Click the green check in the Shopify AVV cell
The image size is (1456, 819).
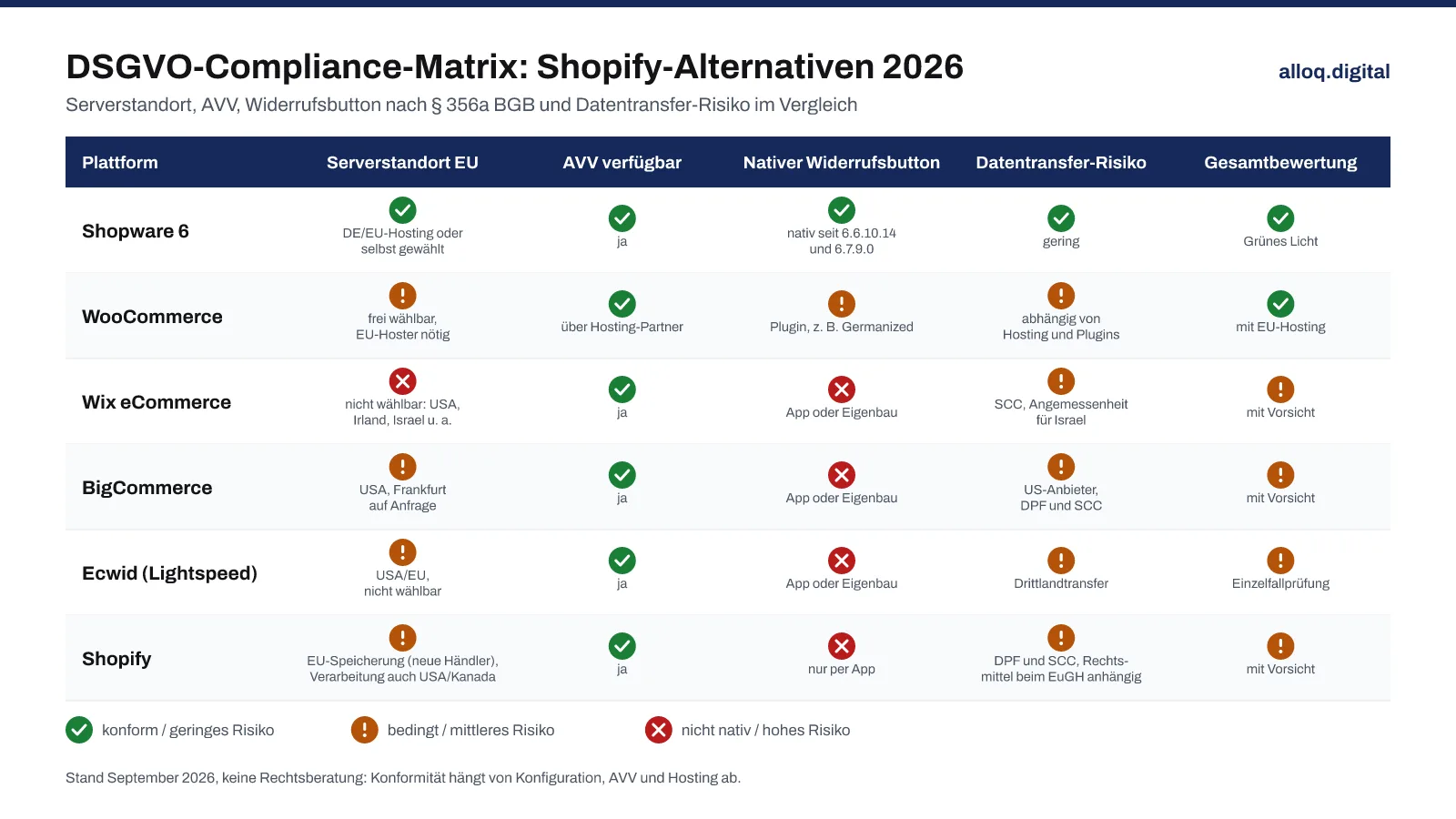click(622, 646)
